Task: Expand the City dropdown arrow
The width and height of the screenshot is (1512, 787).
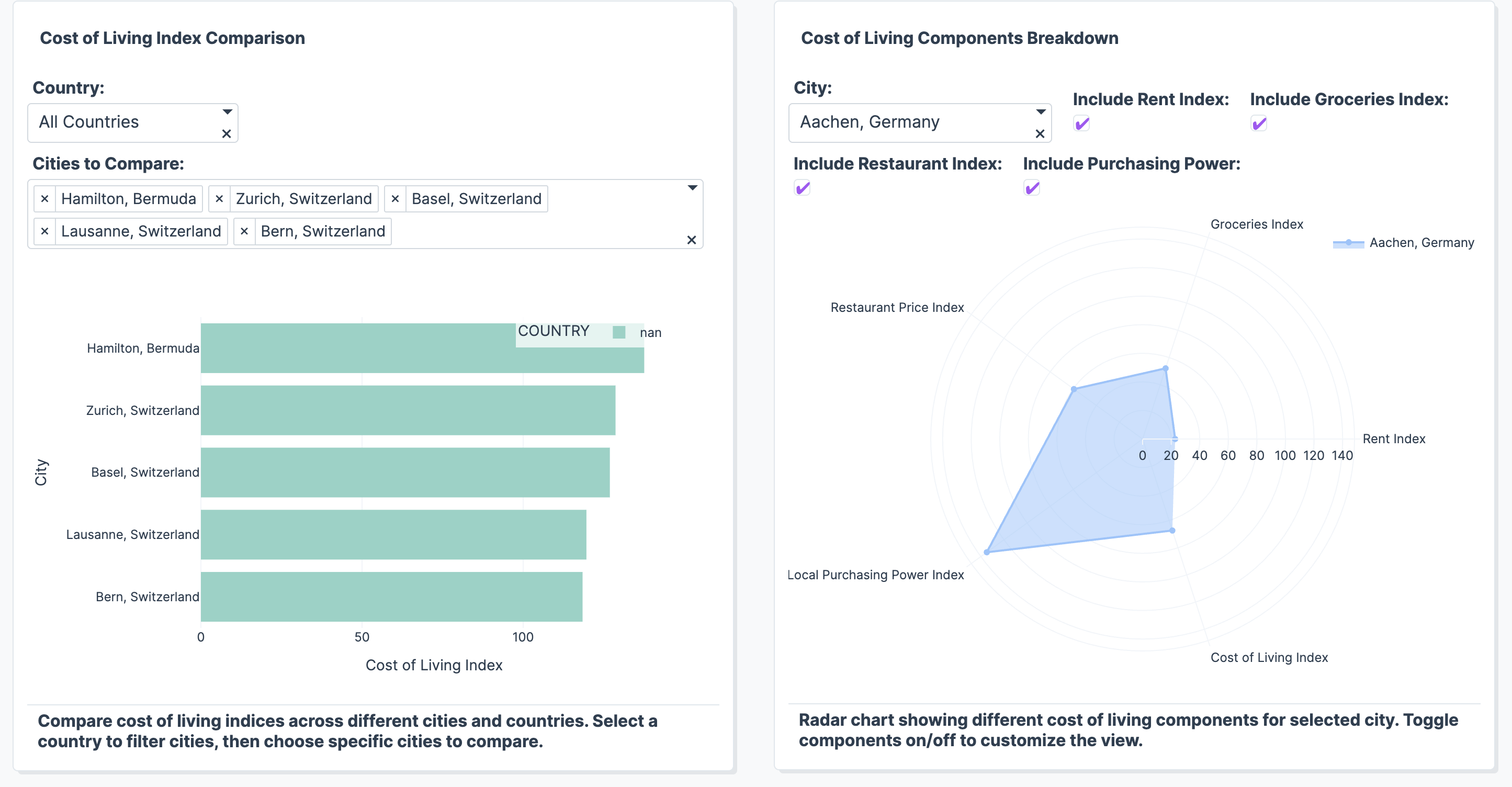Action: (1041, 111)
